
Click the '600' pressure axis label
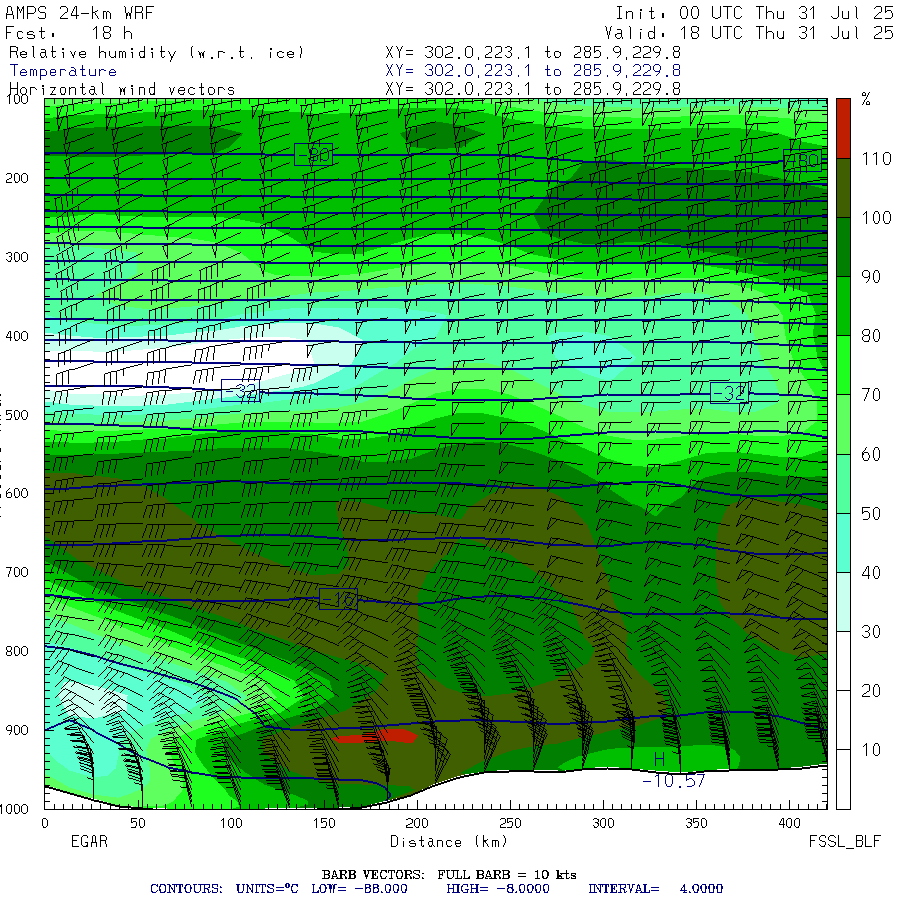(x=17, y=494)
